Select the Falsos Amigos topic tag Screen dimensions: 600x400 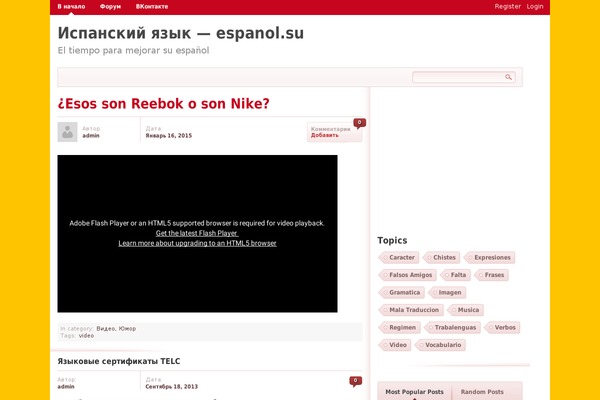tap(408, 275)
